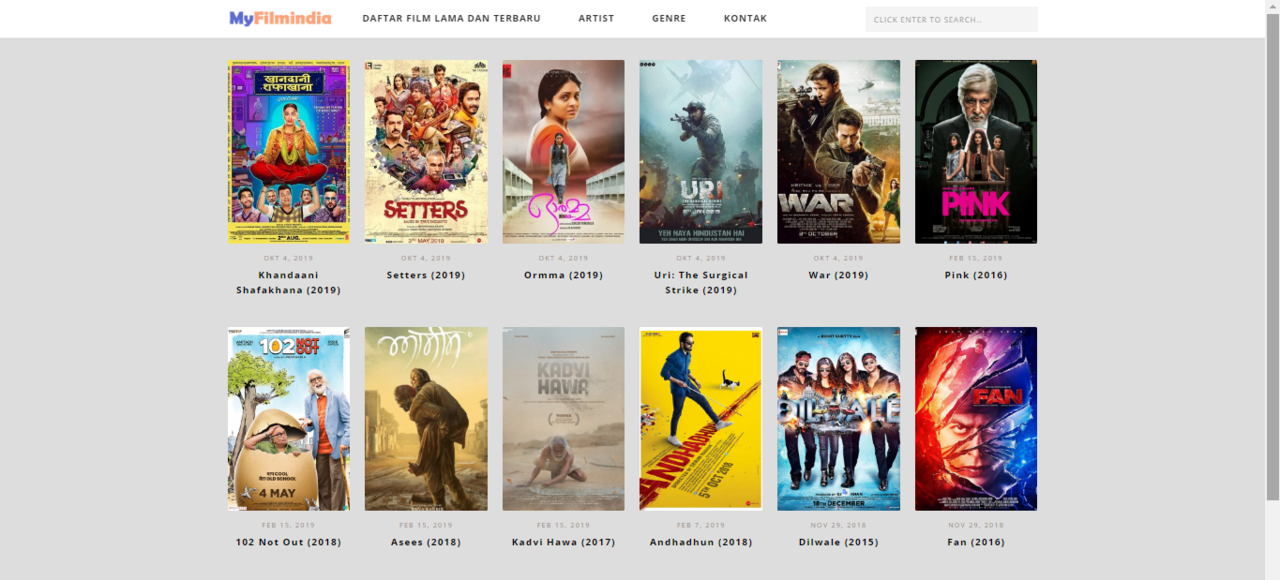Viewport: 1280px width, 580px height.
Task: View the Asees movie poster
Action: (x=426, y=419)
